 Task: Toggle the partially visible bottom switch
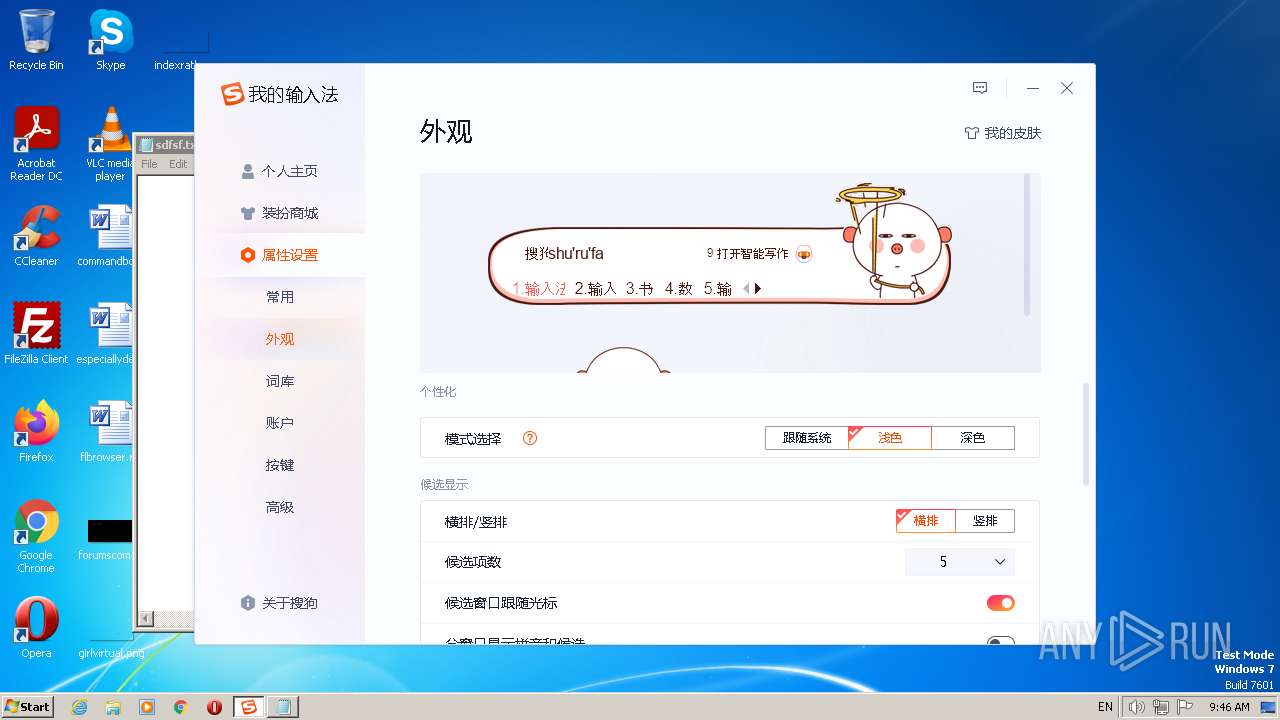(1000, 640)
